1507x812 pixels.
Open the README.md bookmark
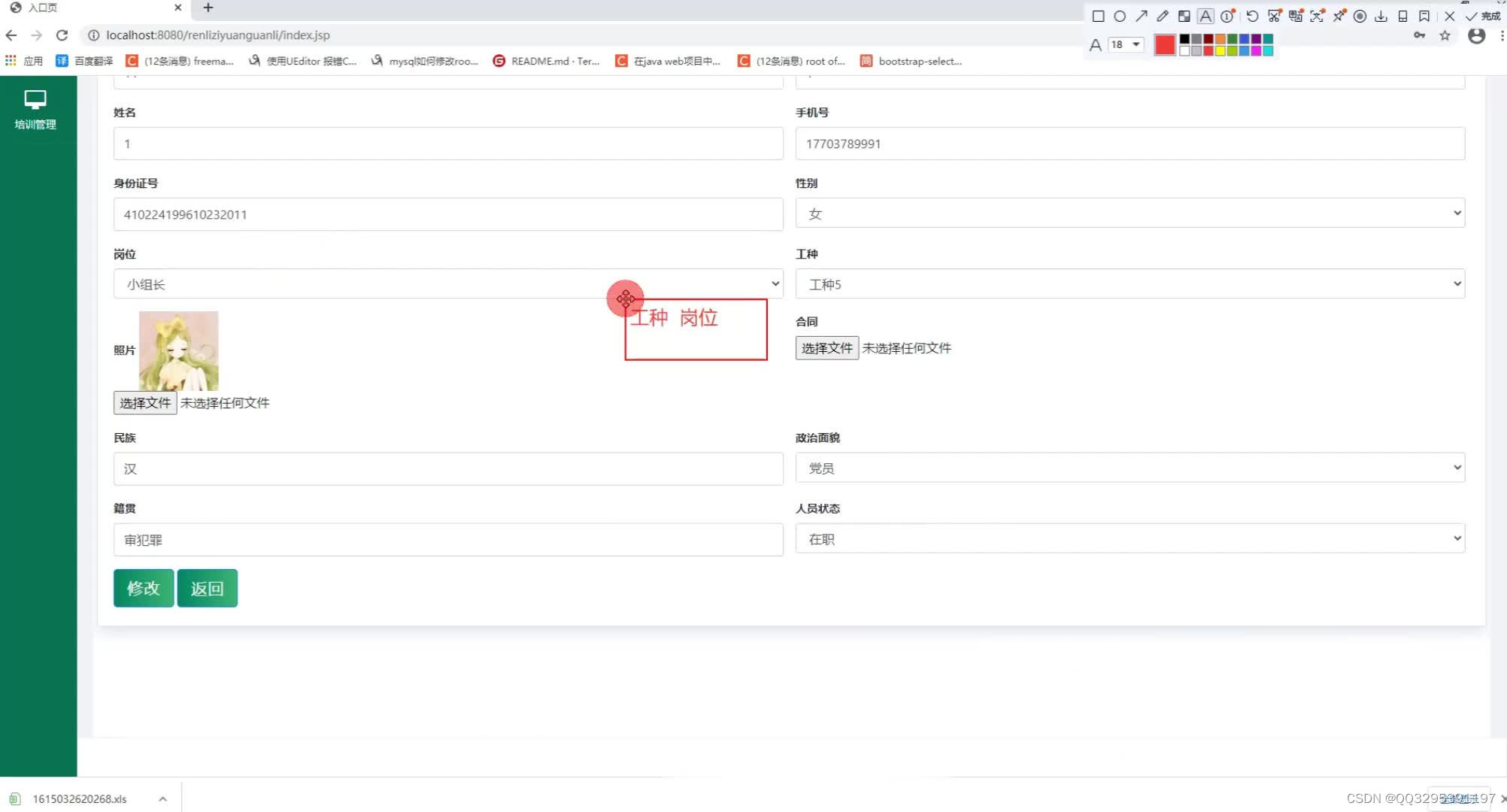[x=546, y=61]
